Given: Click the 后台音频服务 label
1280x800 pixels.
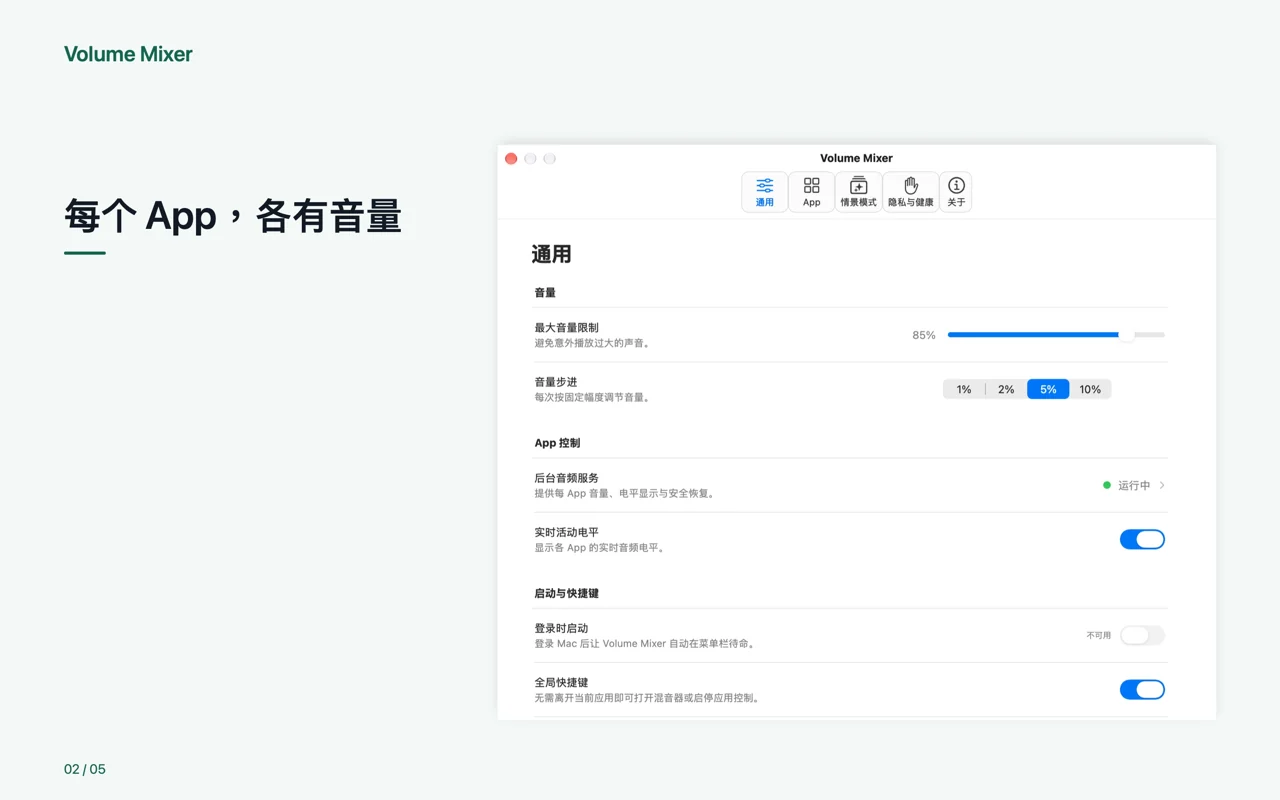Looking at the screenshot, I should click(567, 478).
